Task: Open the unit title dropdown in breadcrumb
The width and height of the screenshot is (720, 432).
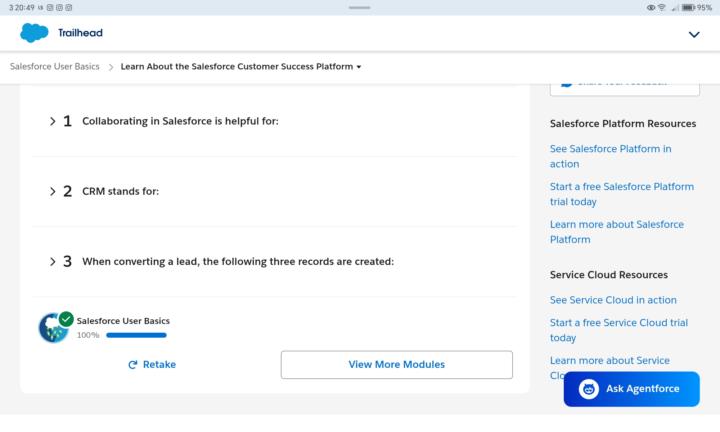Action: point(359,67)
